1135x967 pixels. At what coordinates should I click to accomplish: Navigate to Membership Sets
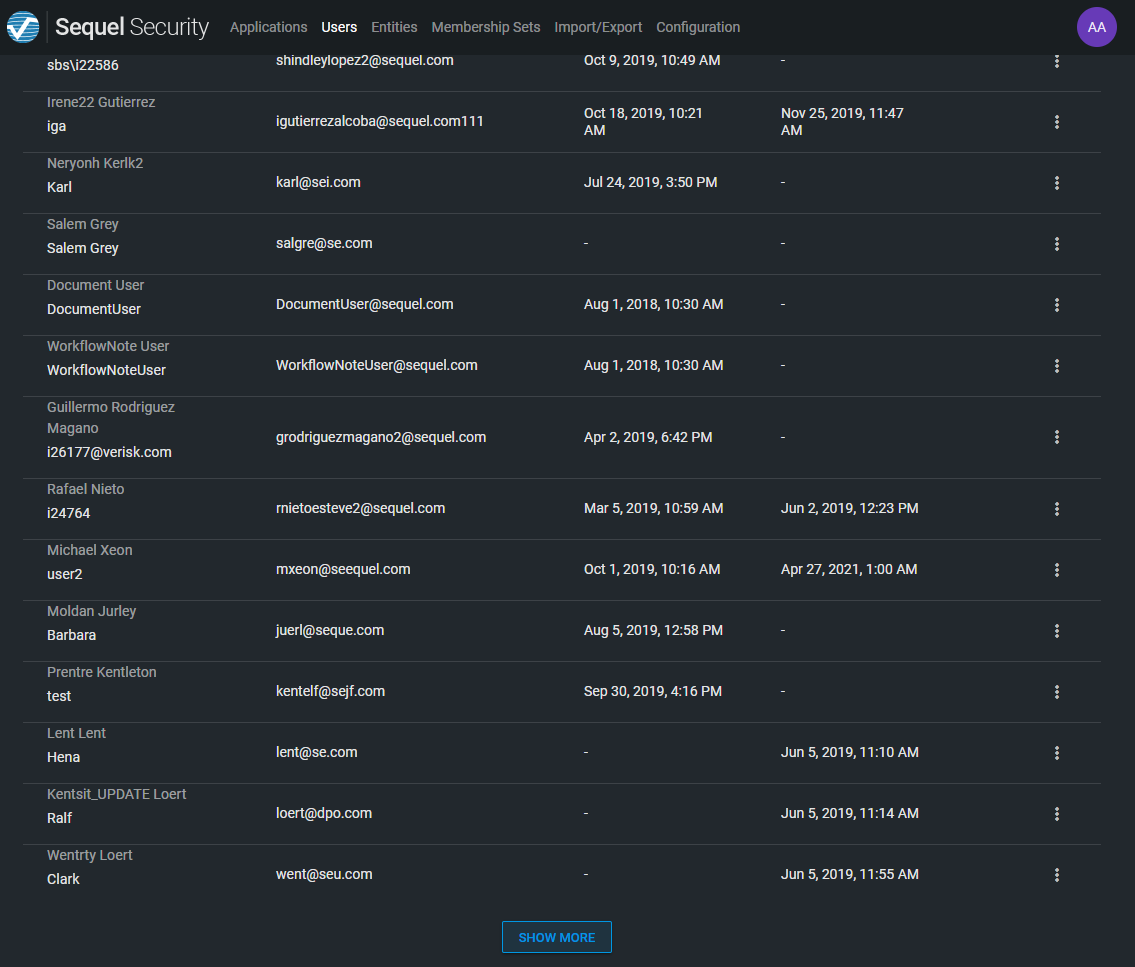click(x=486, y=27)
